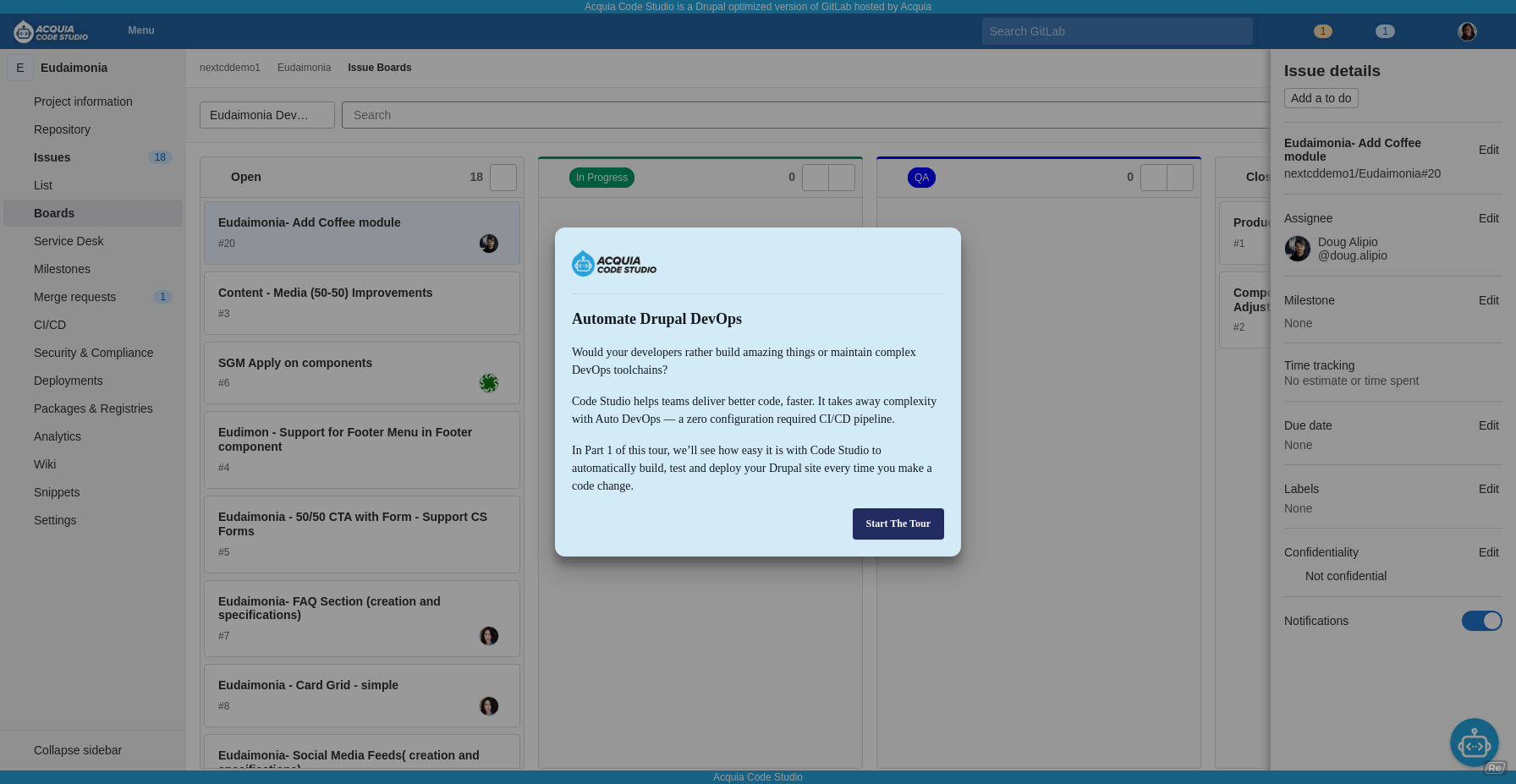This screenshot has height=784, width=1516.
Task: Edit the issue Milestone
Action: tap(1488, 300)
